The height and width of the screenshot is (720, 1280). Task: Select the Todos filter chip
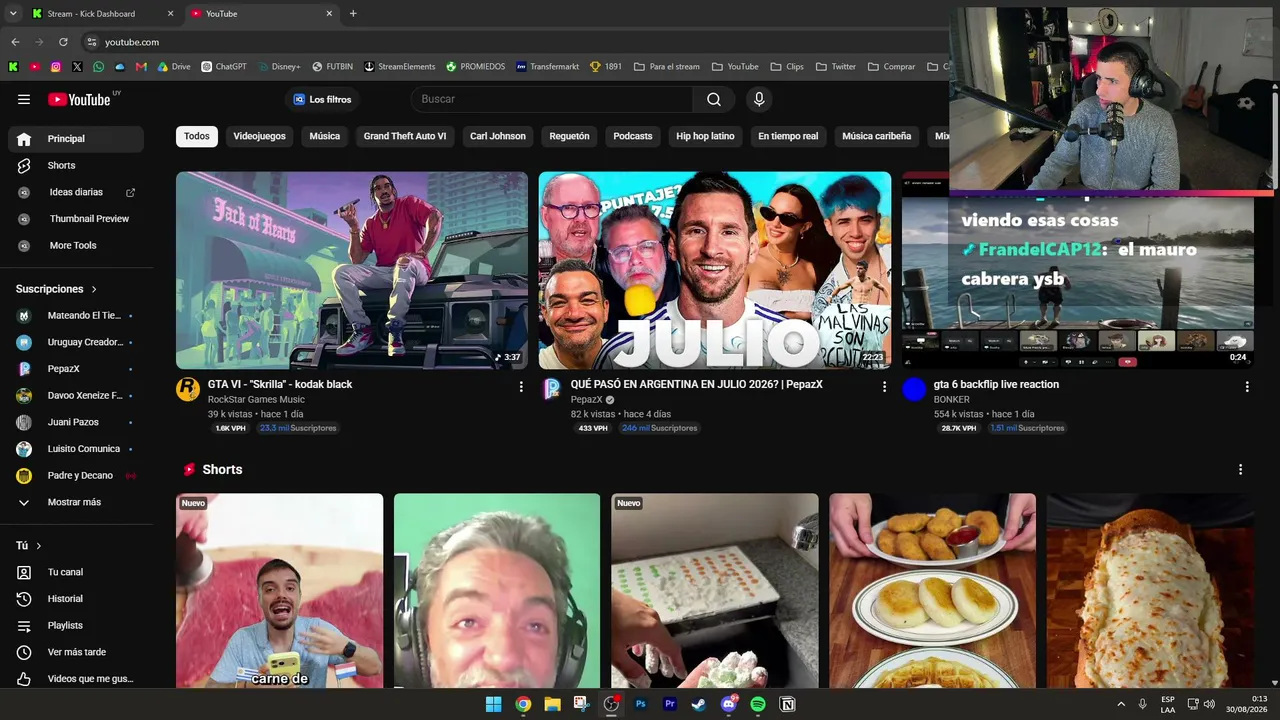tap(197, 136)
